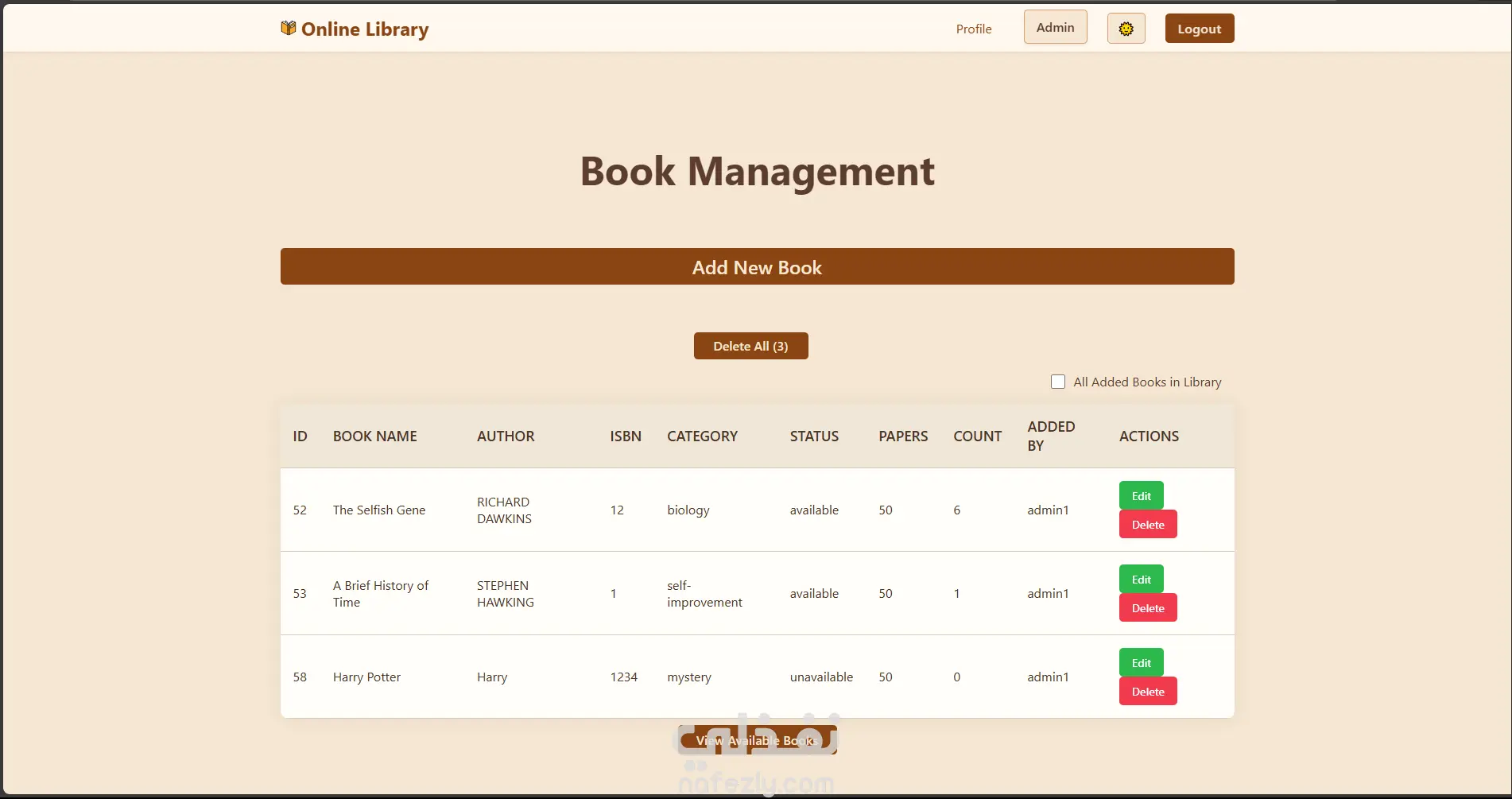The image size is (1512, 799).
Task: Edit A Brief History of Time entry
Action: [1141, 579]
